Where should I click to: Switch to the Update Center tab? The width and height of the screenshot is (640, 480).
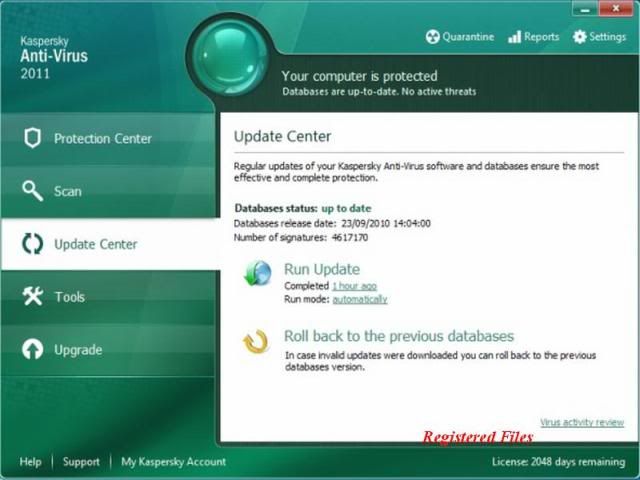(95, 244)
